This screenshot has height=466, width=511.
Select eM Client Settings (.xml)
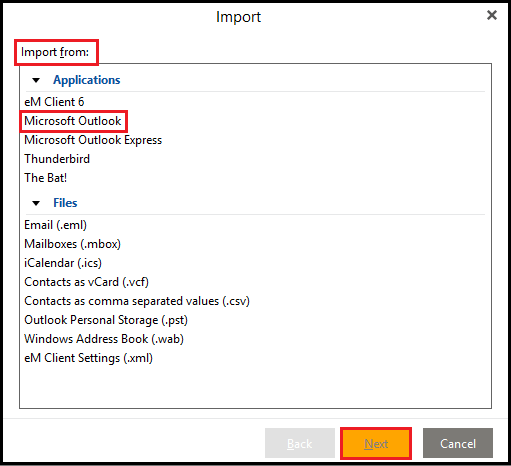(89, 358)
